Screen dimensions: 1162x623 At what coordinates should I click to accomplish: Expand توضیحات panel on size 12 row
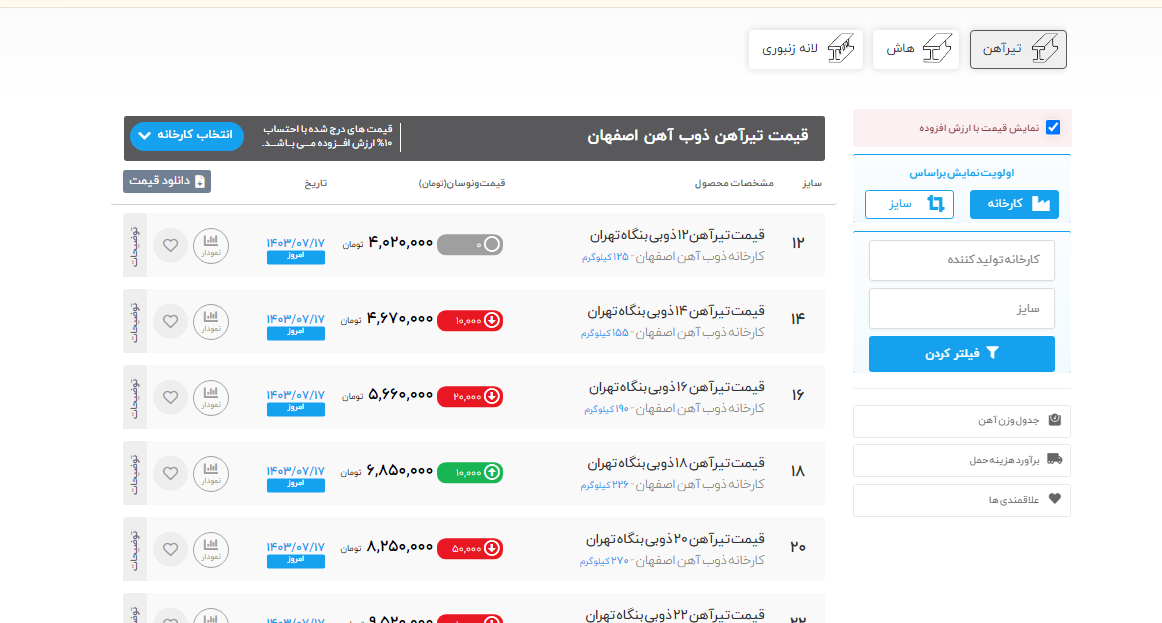pyautogui.click(x=135, y=245)
